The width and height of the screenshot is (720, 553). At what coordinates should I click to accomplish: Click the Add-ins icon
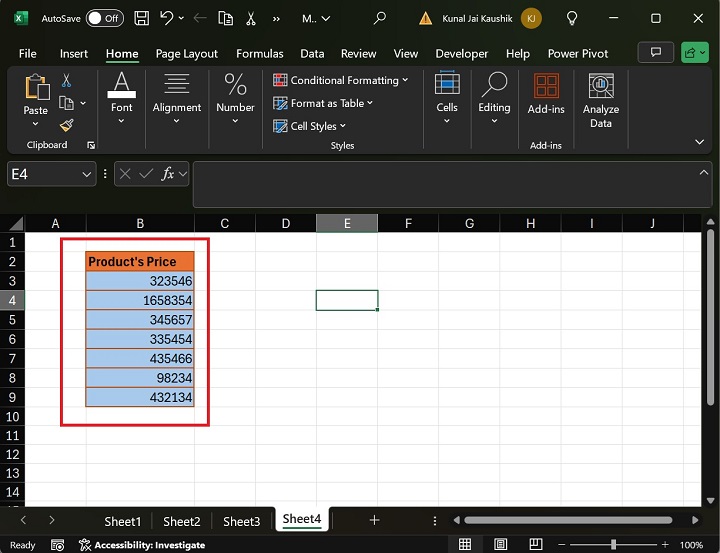pos(546,95)
